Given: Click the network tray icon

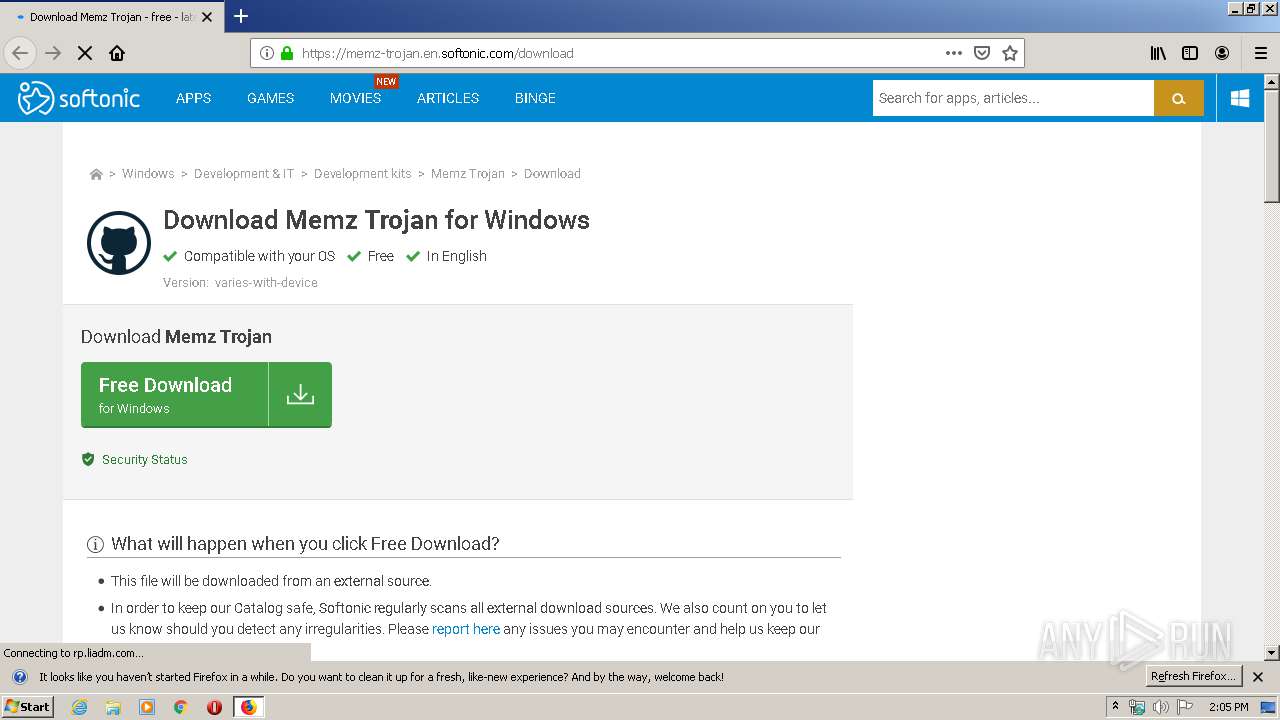Looking at the screenshot, I should [1137, 707].
